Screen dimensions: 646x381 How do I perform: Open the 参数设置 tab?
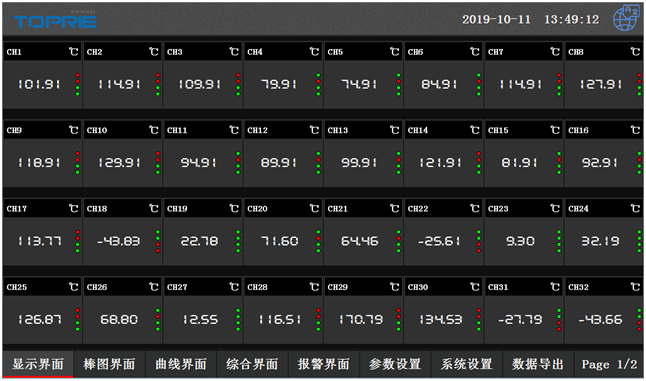[x=395, y=364]
